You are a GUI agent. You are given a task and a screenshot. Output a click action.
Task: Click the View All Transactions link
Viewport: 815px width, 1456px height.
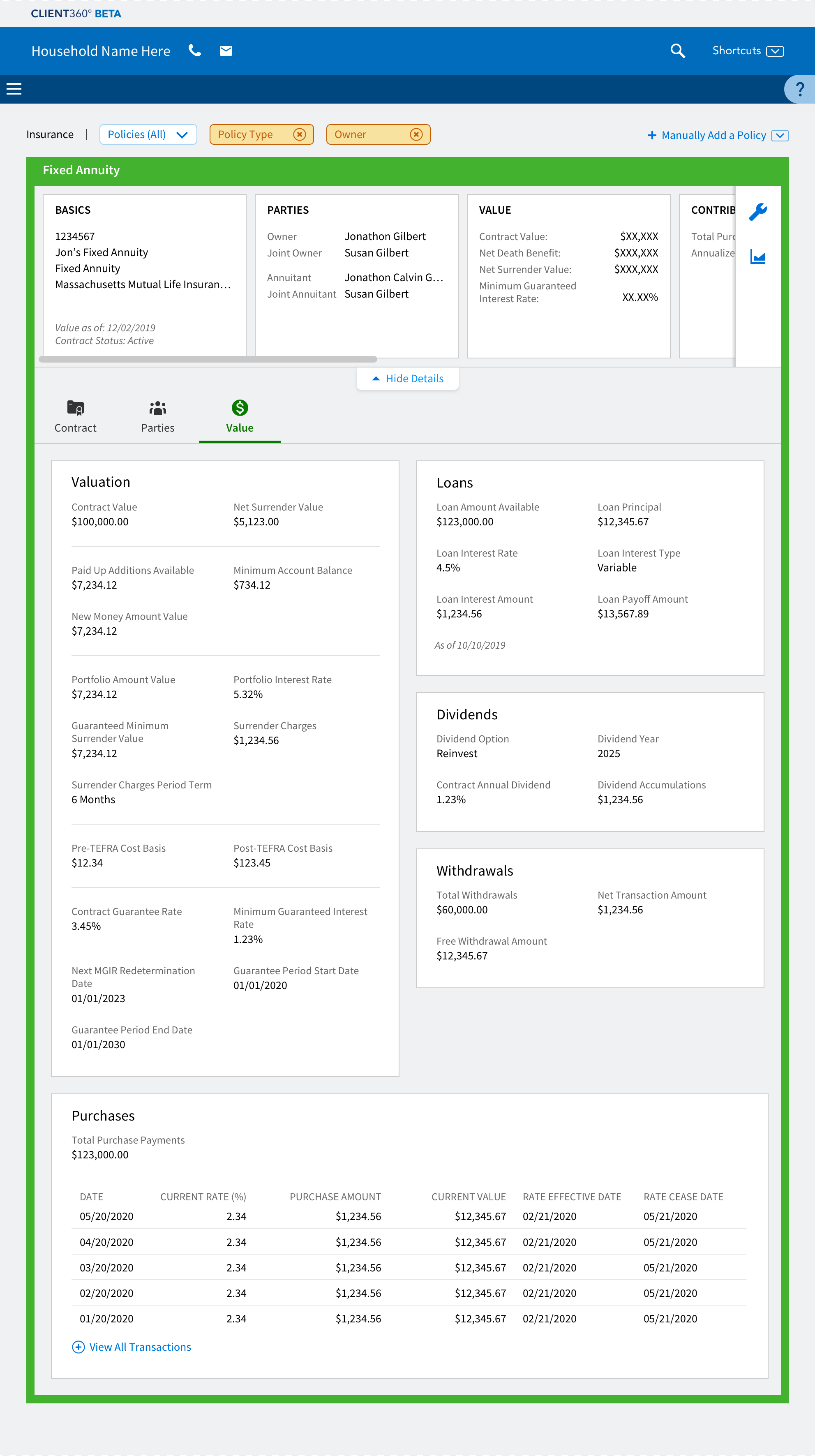[x=140, y=1347]
